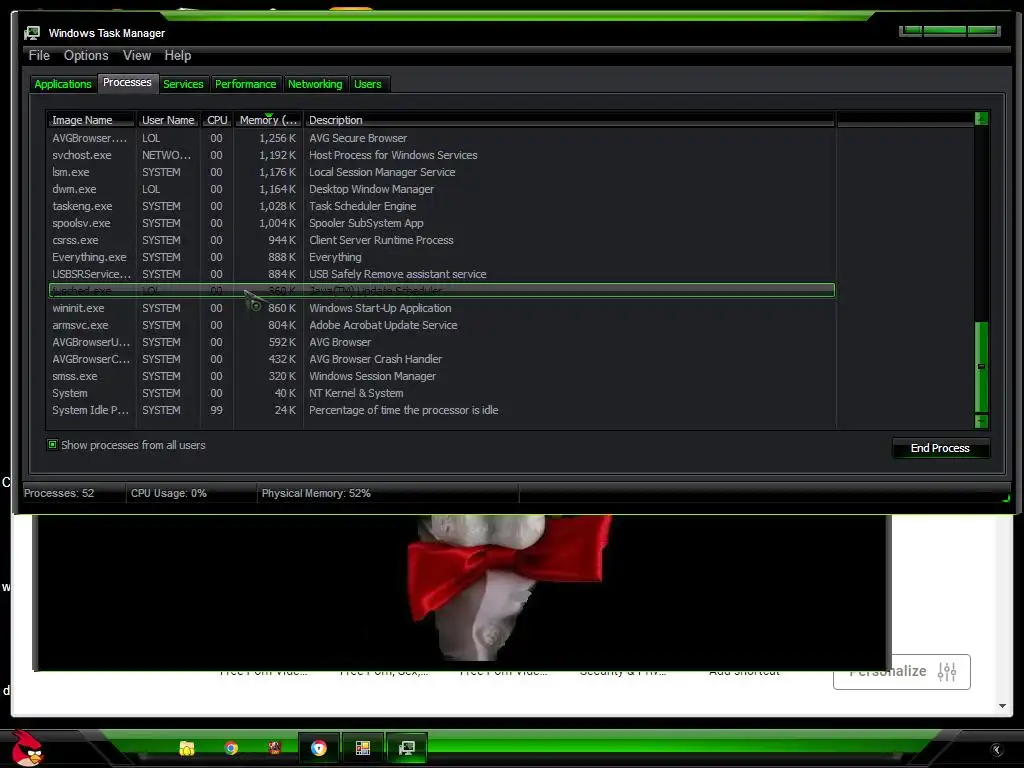Select the spoolsv.exe process
This screenshot has height=768, width=1024.
coord(442,223)
